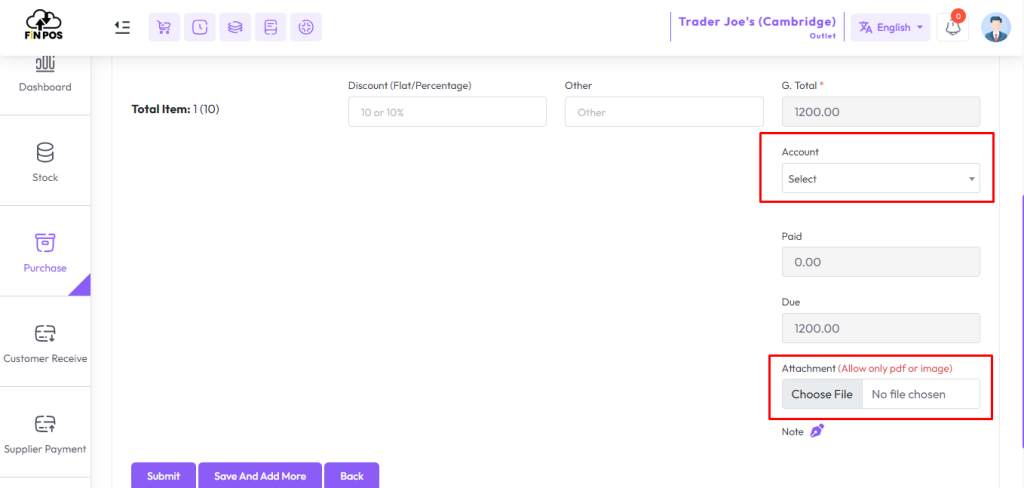This screenshot has width=1024, height=488.
Task: Click the Back button
Action: 351,476
